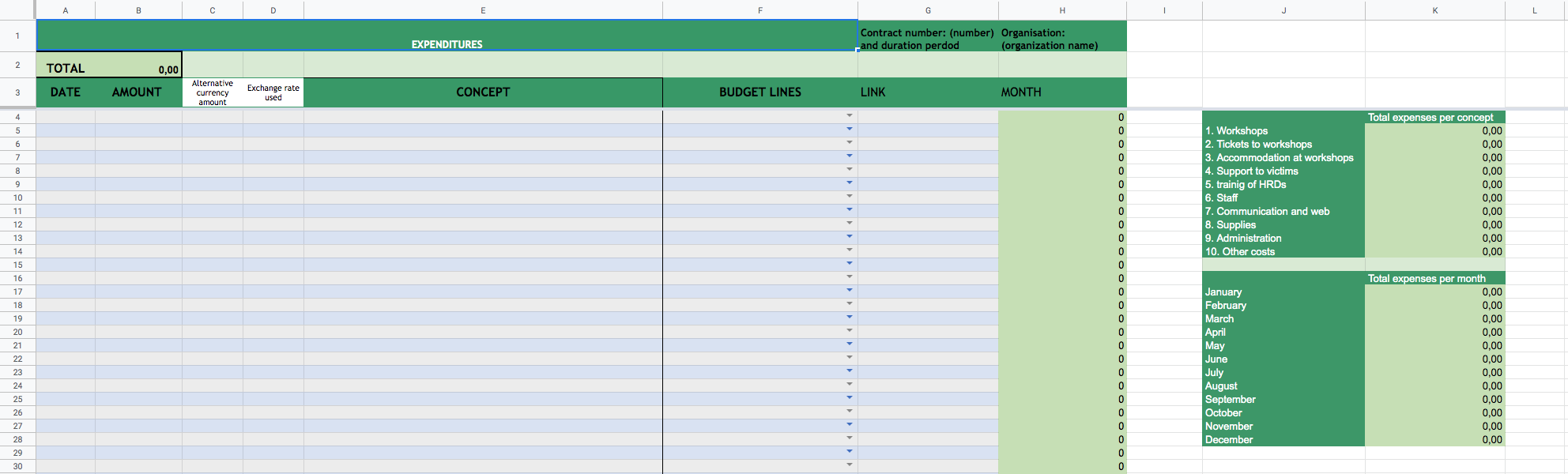Click the EXPENDITURES title cell
1568x474 pixels.
click(x=447, y=36)
